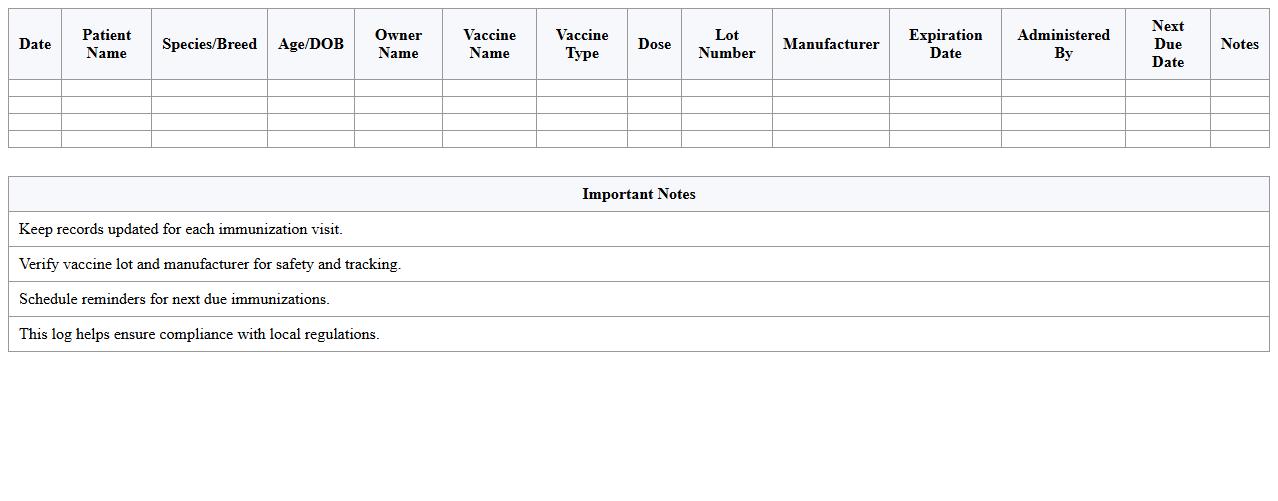Select the Administered By column header
Image resolution: width=1278 pixels, height=501 pixels.
pos(1063,44)
